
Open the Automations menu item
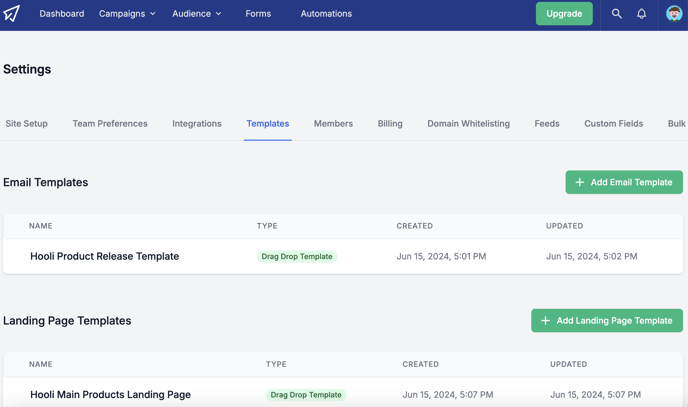(x=326, y=14)
